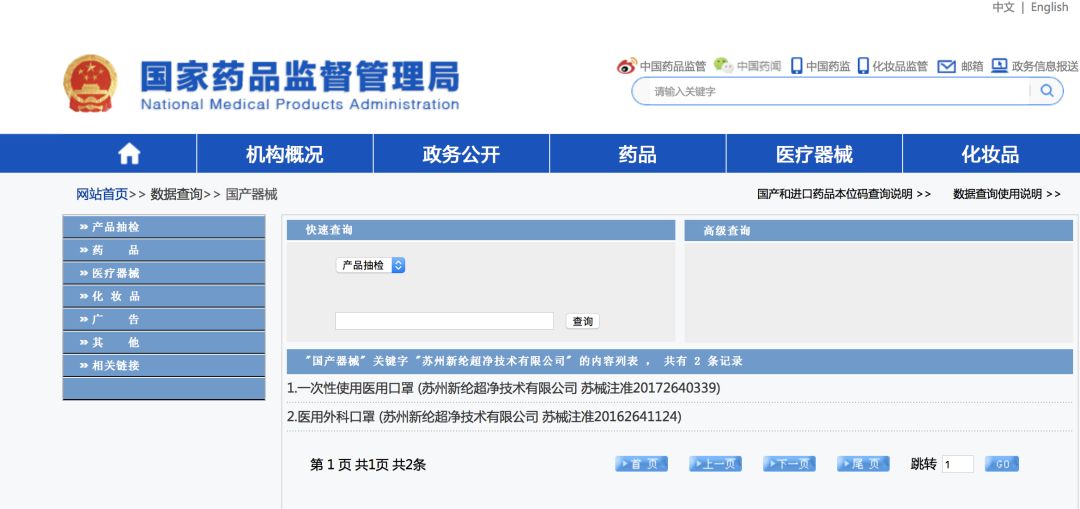Go to 下一页 next page

pyautogui.click(x=789, y=464)
